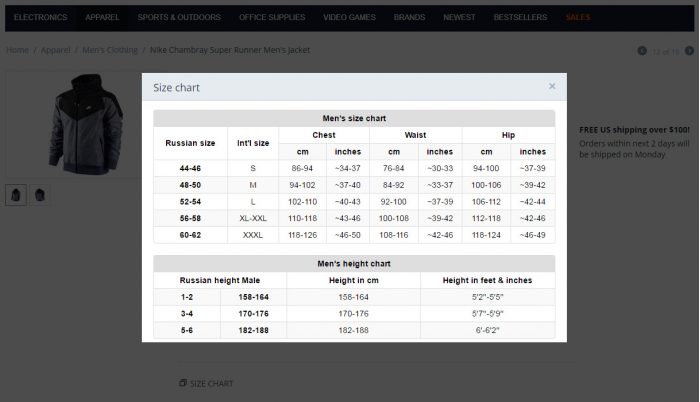Viewport: 700px width, 402px height.
Task: Click Height in feet & inches header
Action: 488,280
